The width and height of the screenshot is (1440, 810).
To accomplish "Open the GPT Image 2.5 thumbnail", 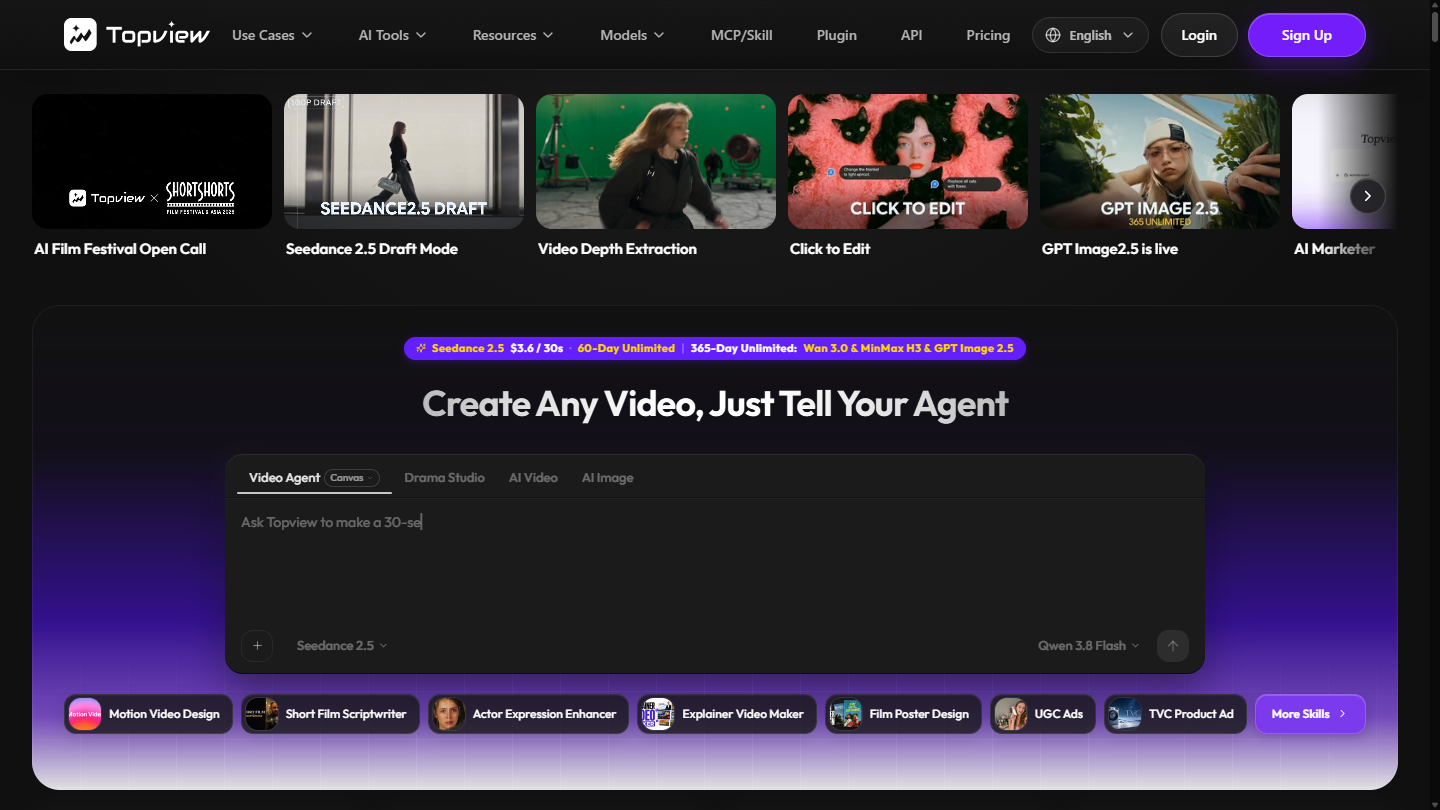I will [1160, 162].
